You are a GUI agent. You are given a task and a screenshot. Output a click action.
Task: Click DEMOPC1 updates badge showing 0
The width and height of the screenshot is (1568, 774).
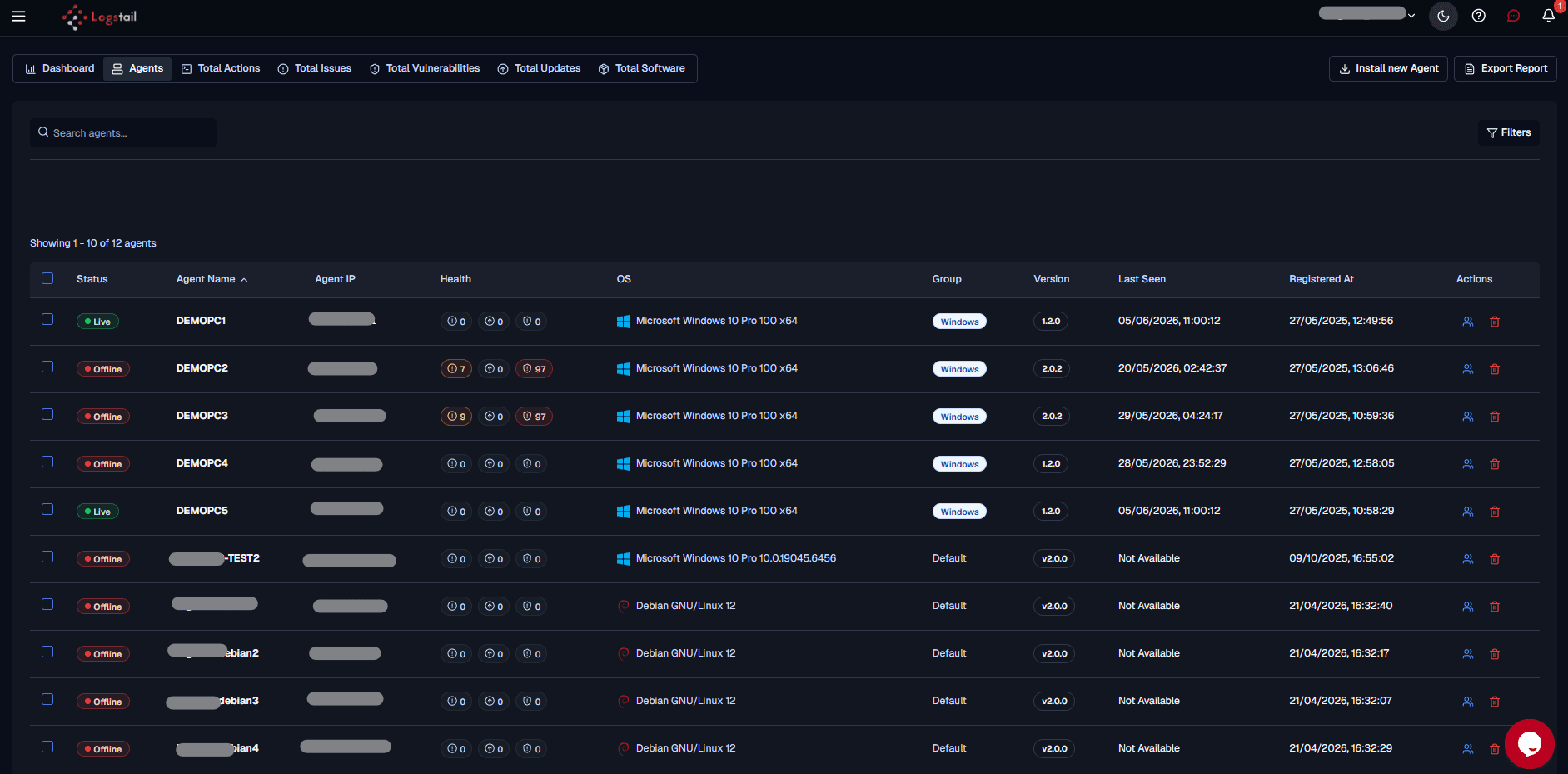(x=494, y=322)
